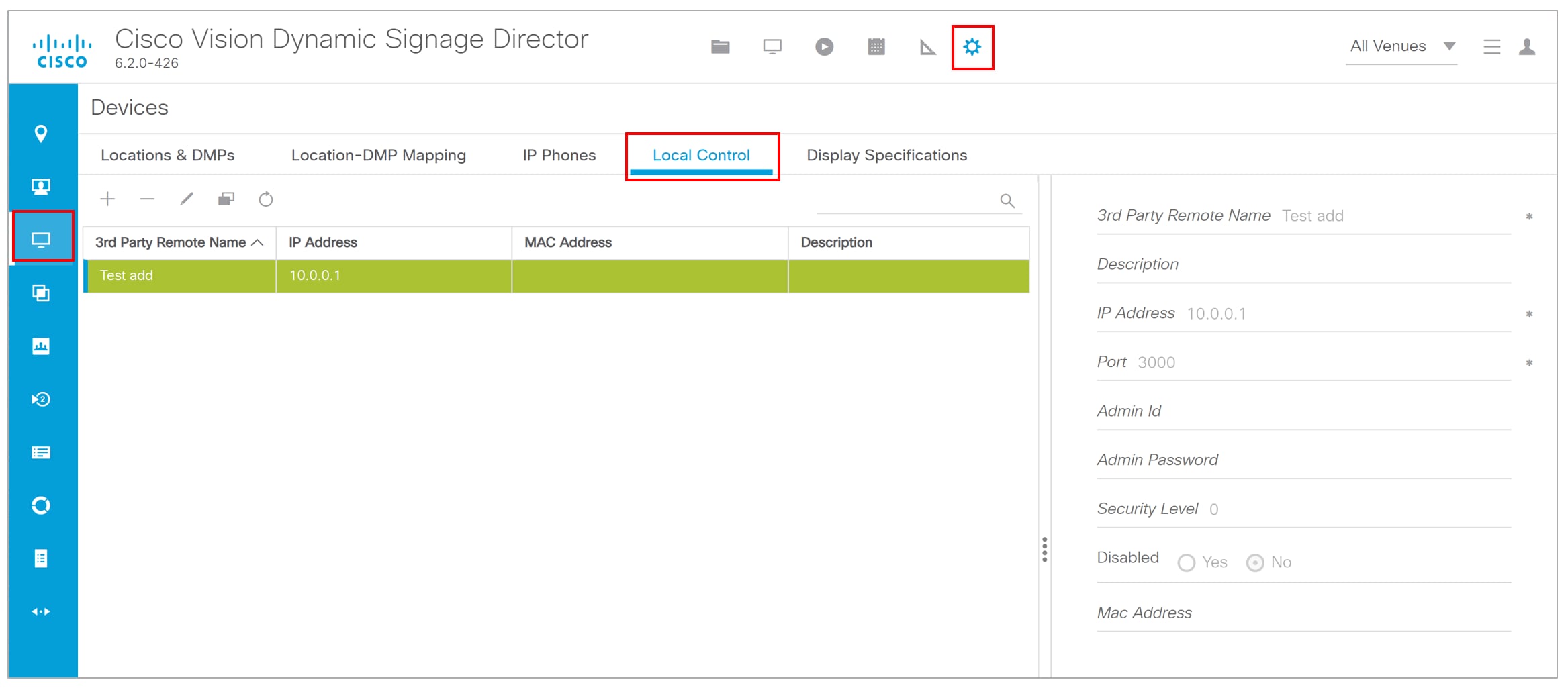Click the IP Address field in details panel
Viewport: 1568px width, 688px height.
click(1303, 313)
